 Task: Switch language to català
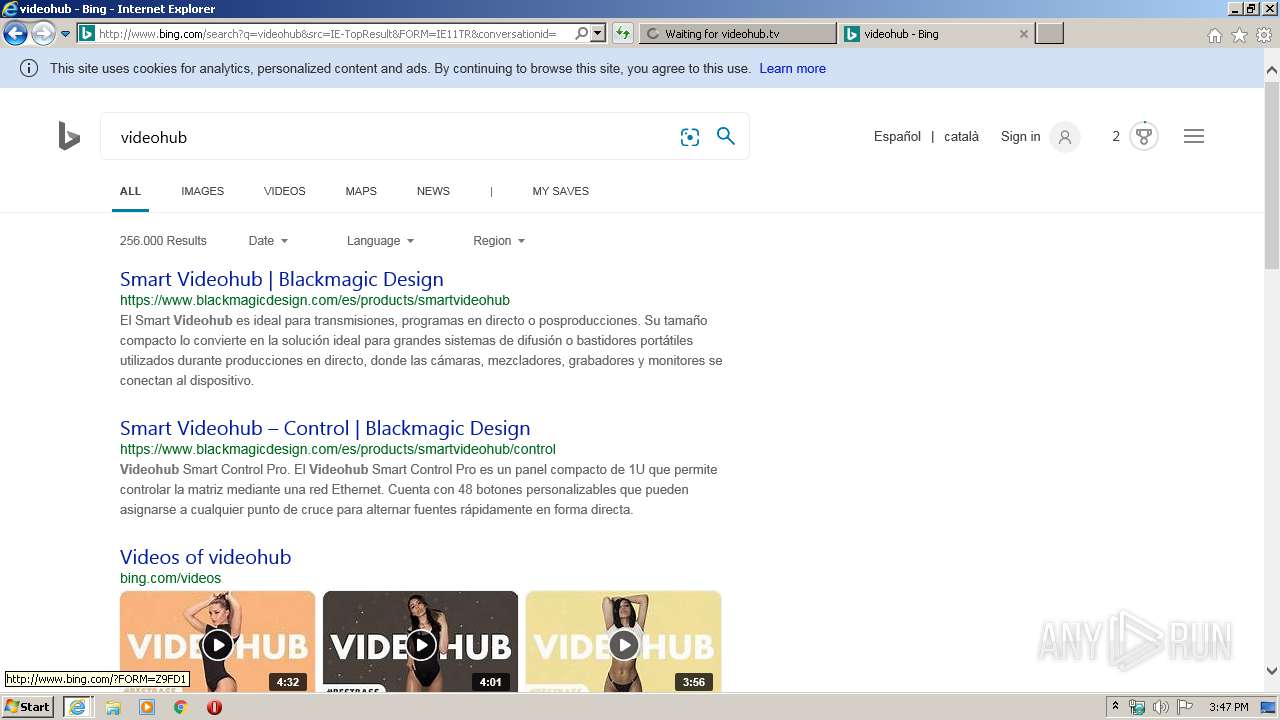961,136
